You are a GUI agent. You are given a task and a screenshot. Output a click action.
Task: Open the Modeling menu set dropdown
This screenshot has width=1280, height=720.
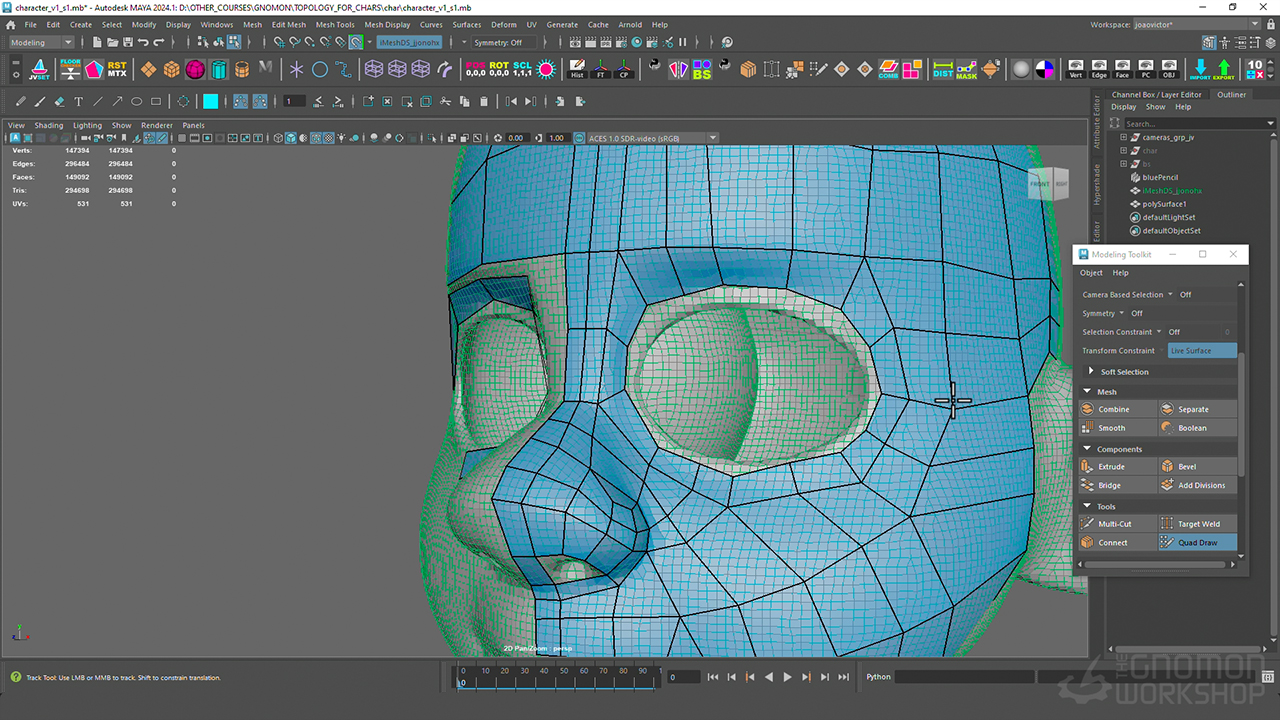(x=41, y=43)
